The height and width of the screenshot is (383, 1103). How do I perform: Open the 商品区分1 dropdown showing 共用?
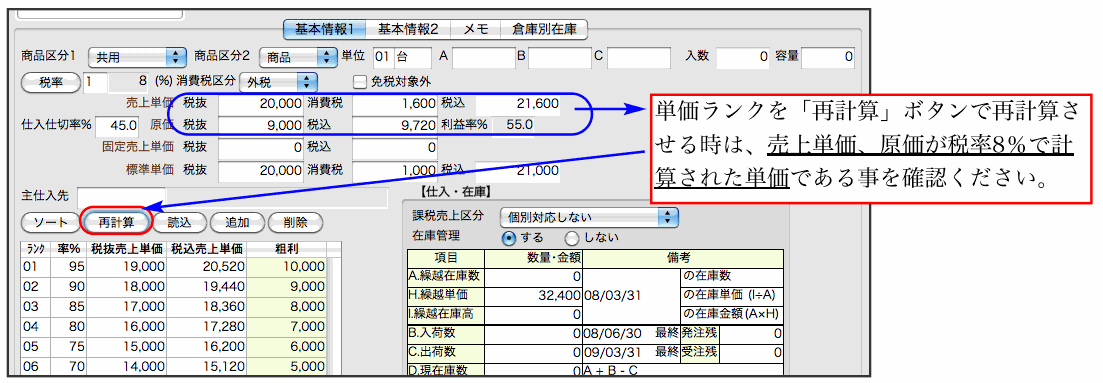click(x=136, y=57)
